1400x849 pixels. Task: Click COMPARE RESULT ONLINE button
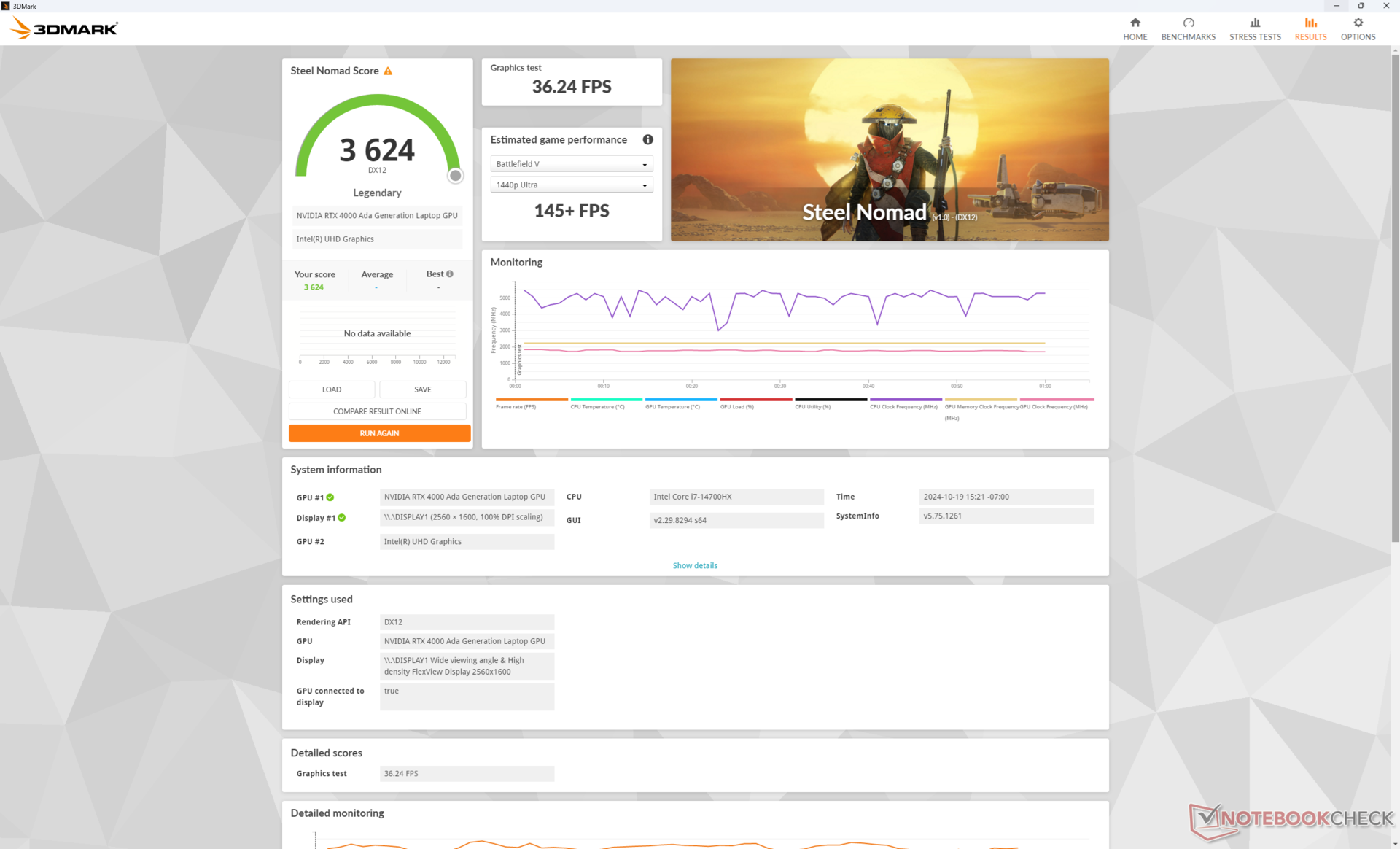[x=377, y=411]
